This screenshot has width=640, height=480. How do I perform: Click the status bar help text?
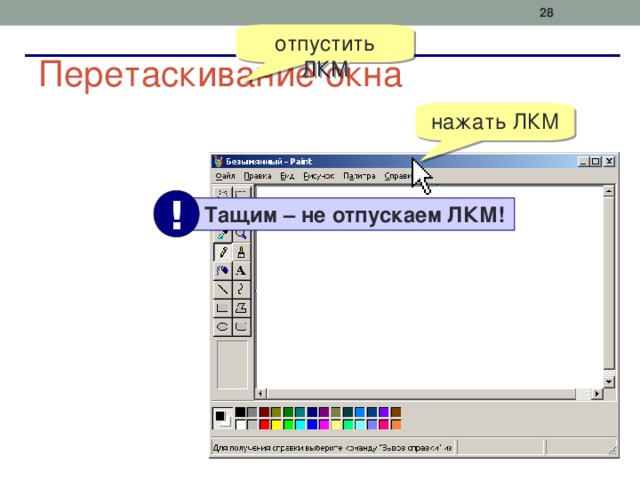click(333, 448)
